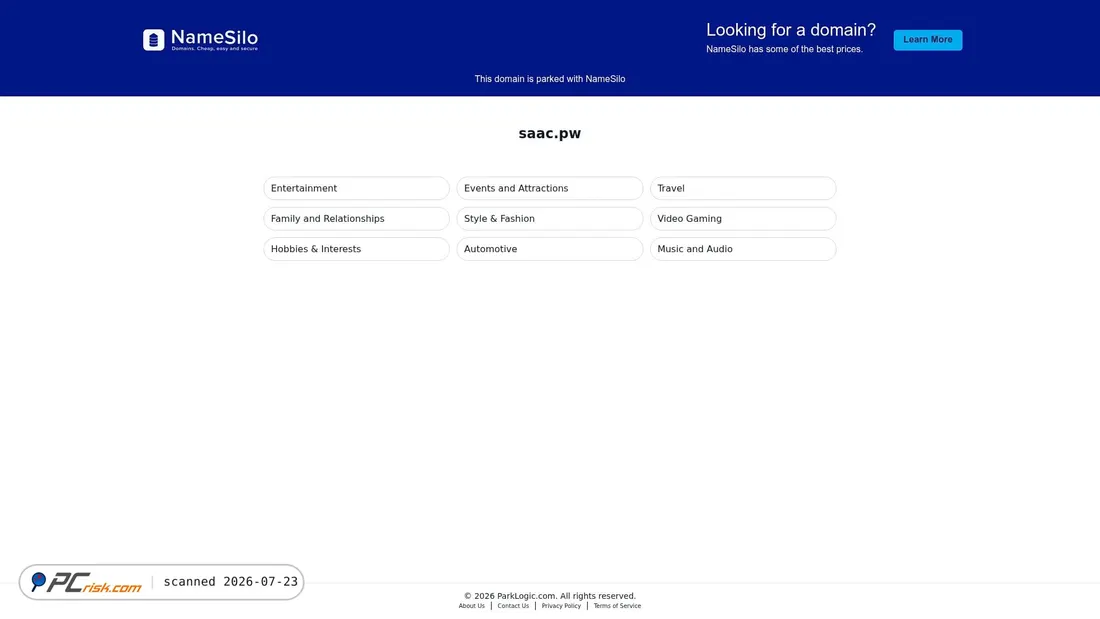Open the About Us footer link

471,606
